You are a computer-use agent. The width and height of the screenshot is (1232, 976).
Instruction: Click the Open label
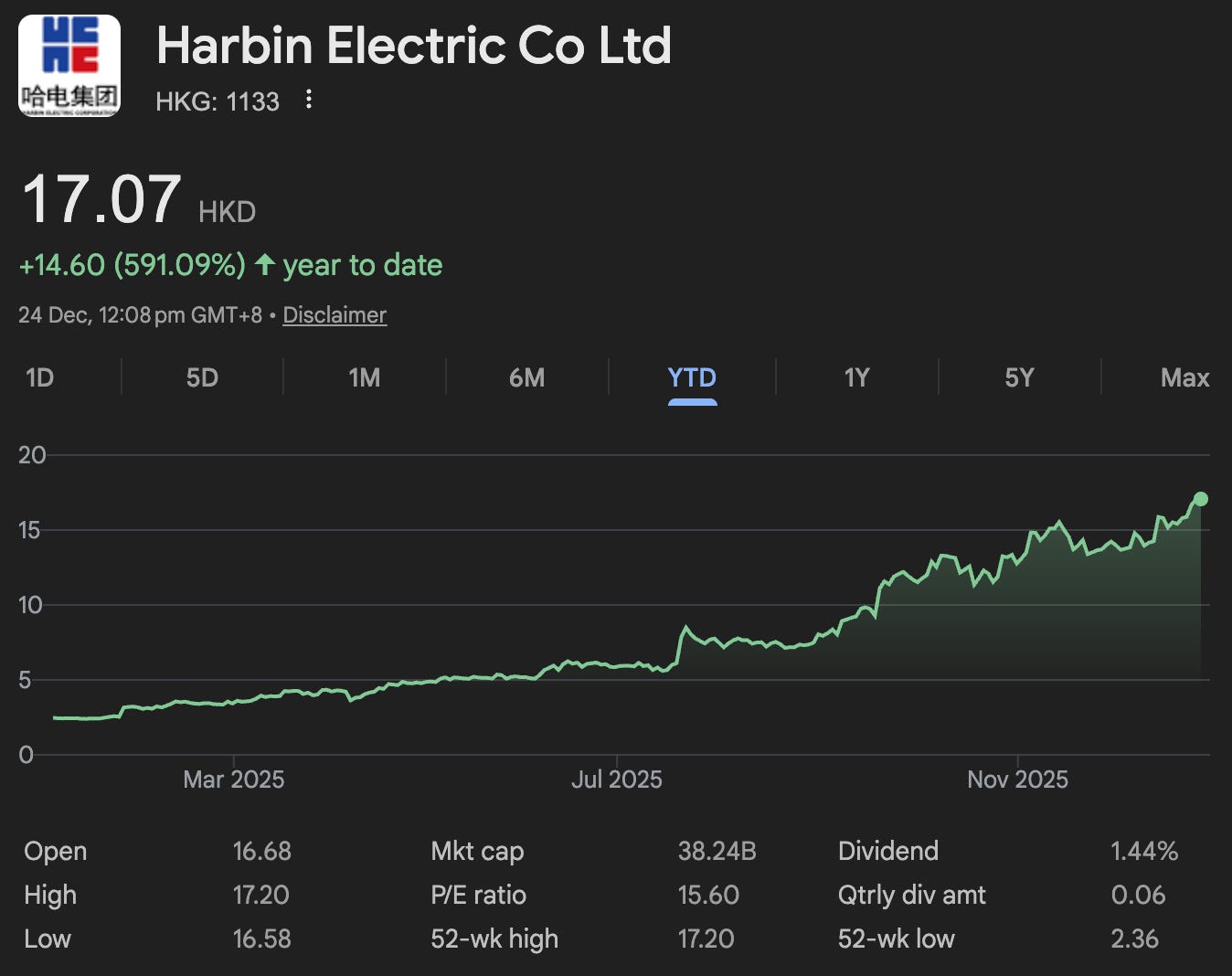pyautogui.click(x=56, y=851)
